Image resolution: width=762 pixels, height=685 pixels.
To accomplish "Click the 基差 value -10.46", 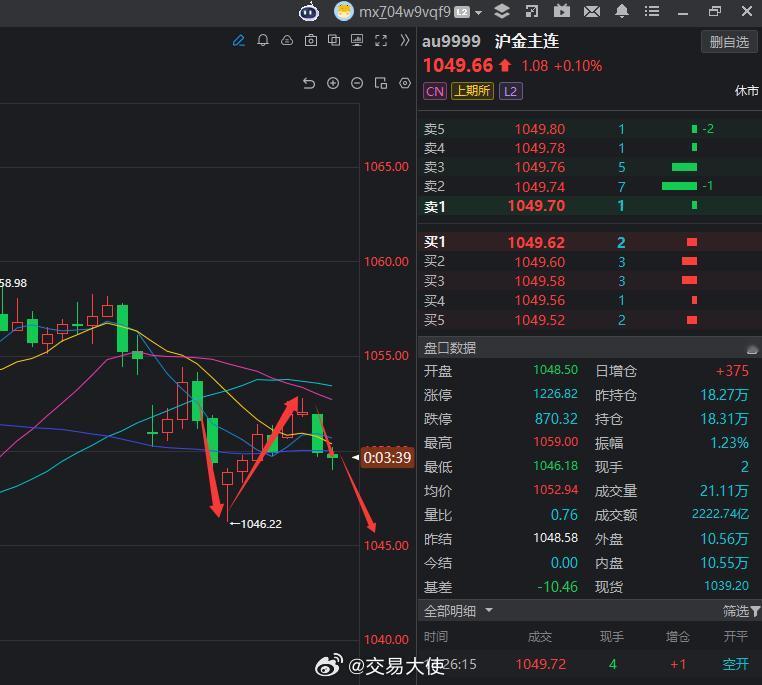I will pyautogui.click(x=557, y=587).
